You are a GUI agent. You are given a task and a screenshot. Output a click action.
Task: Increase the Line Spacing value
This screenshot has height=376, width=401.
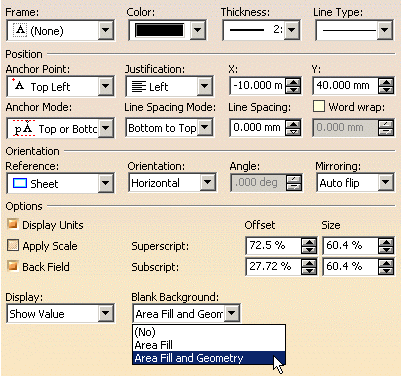click(x=293, y=124)
